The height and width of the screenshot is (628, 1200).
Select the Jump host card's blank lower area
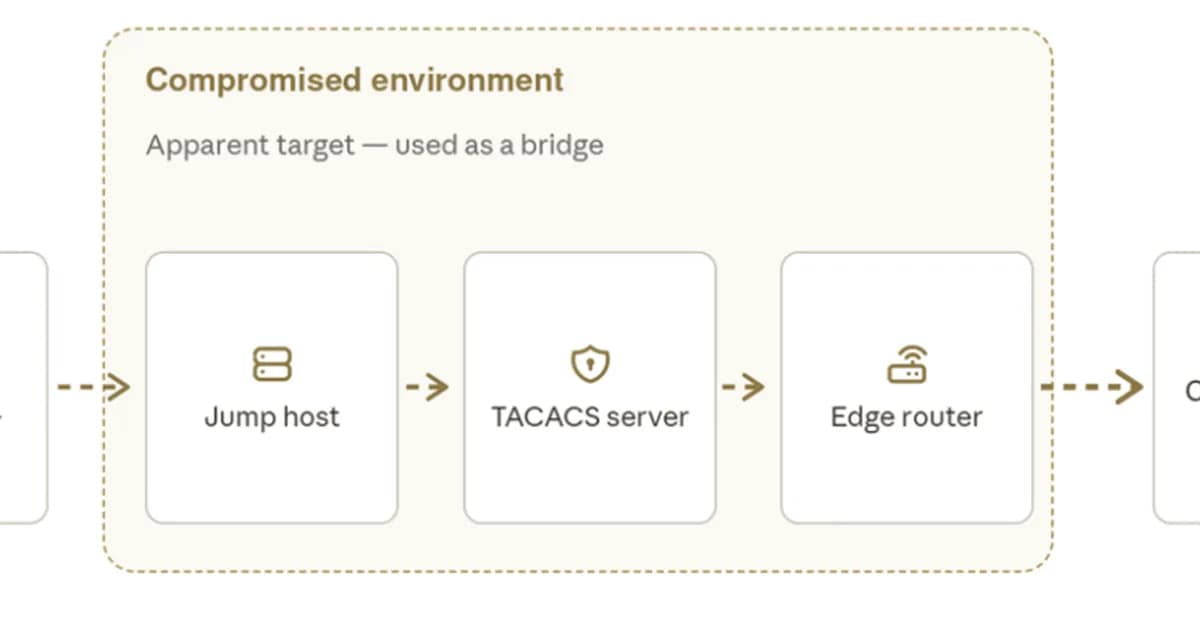[x=272, y=478]
